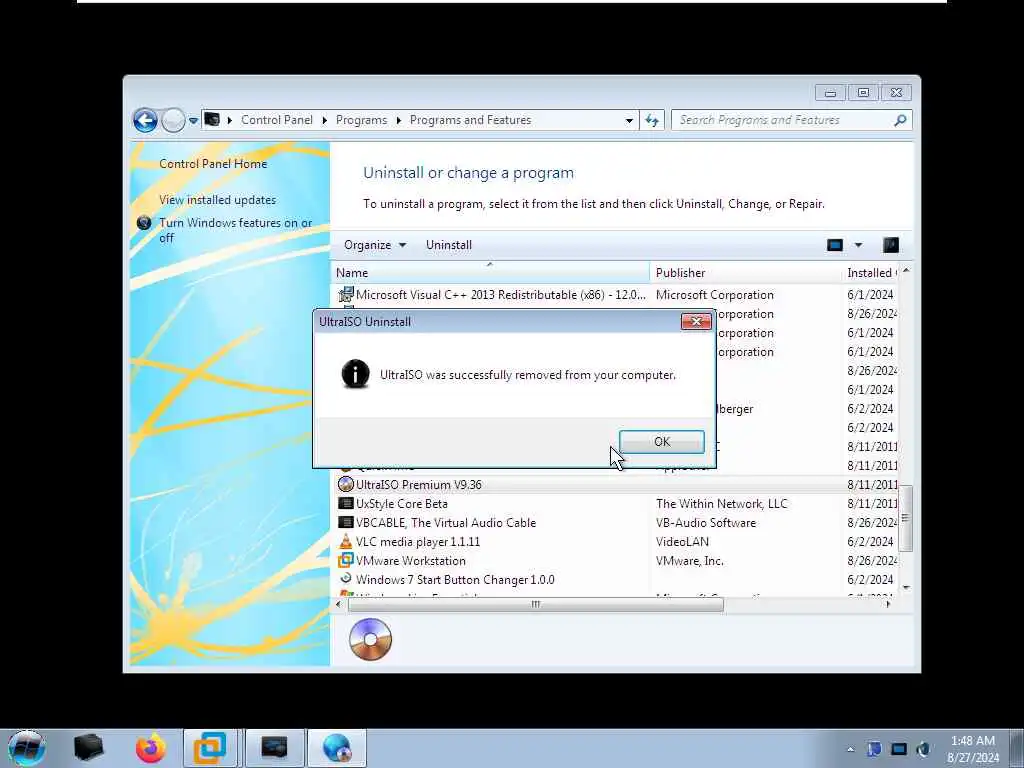Select VBCABLE, The Virtual Audio Cable
Image resolution: width=1024 pixels, height=768 pixels.
pyautogui.click(x=614, y=522)
